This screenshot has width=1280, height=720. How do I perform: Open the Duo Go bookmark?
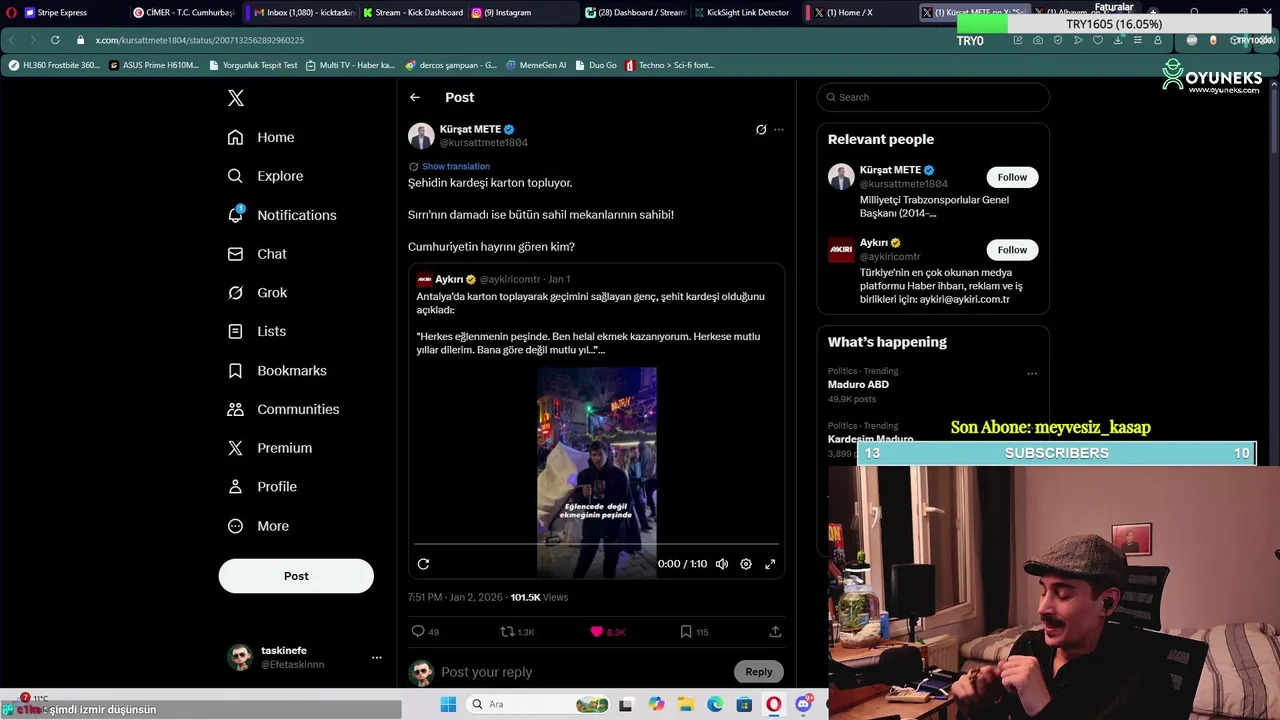click(596, 65)
